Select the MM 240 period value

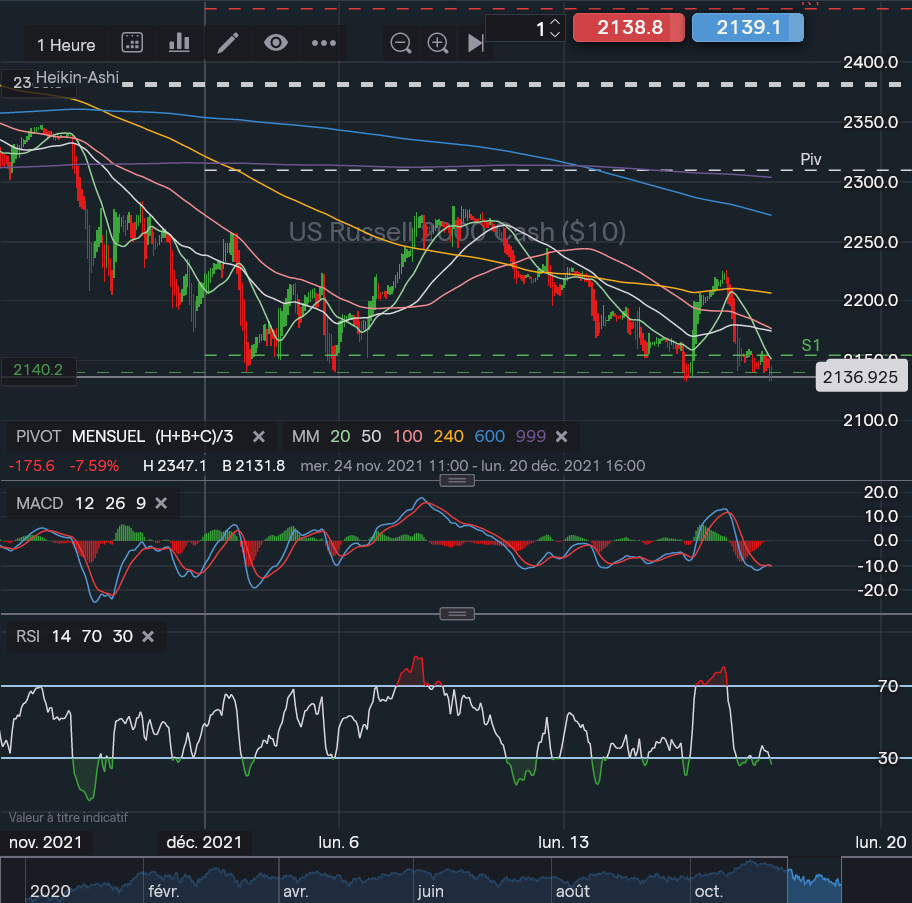448,436
